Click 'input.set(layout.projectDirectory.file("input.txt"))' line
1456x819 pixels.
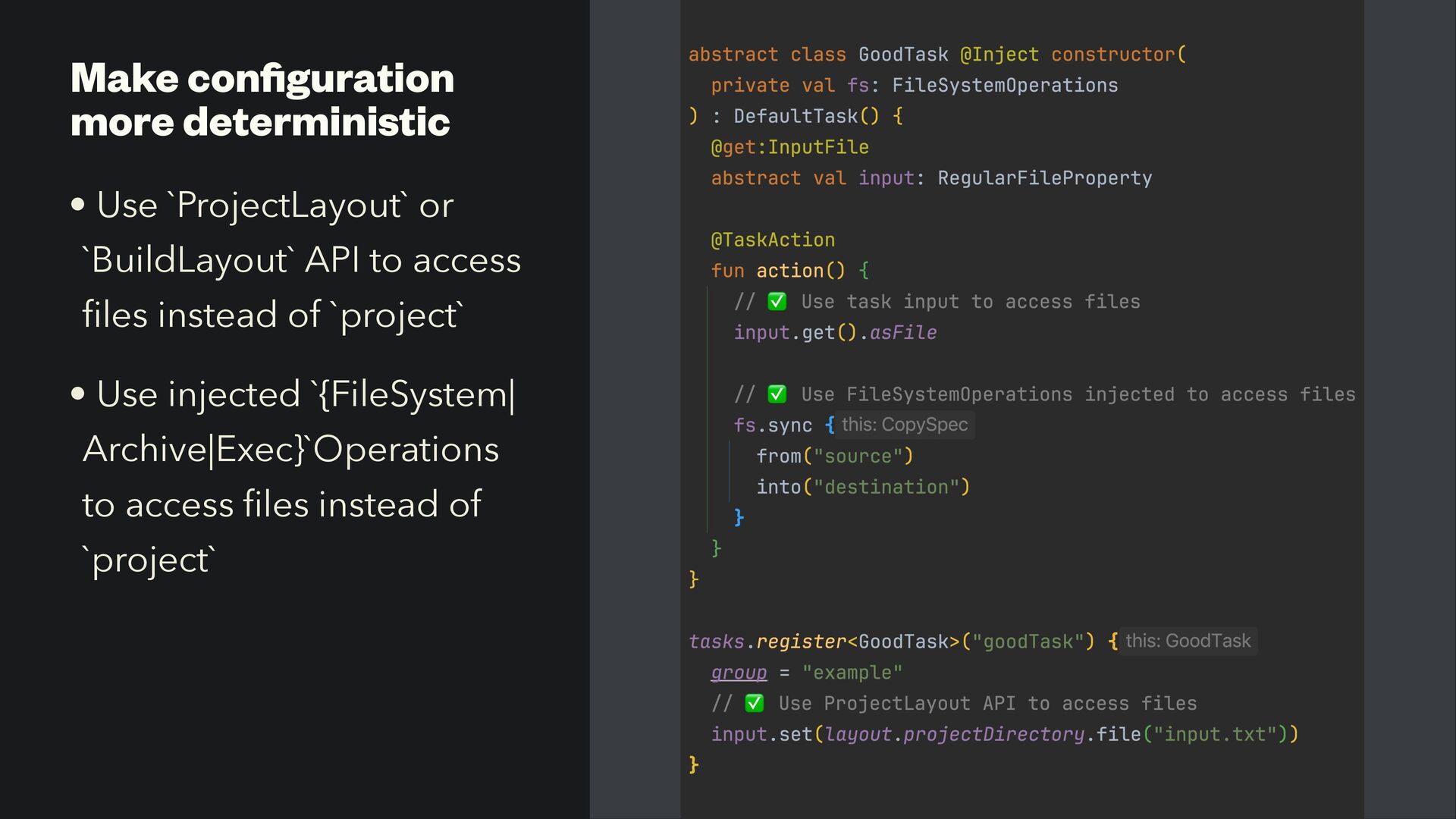tap(1005, 735)
